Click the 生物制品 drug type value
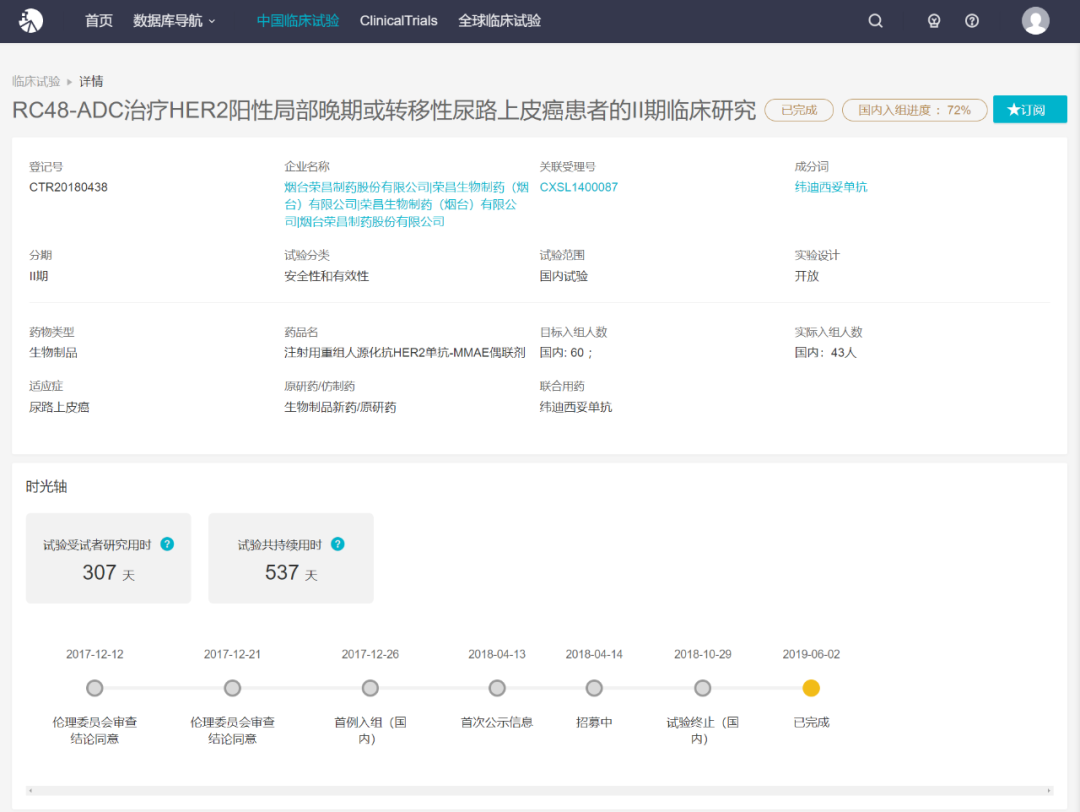 [53, 353]
